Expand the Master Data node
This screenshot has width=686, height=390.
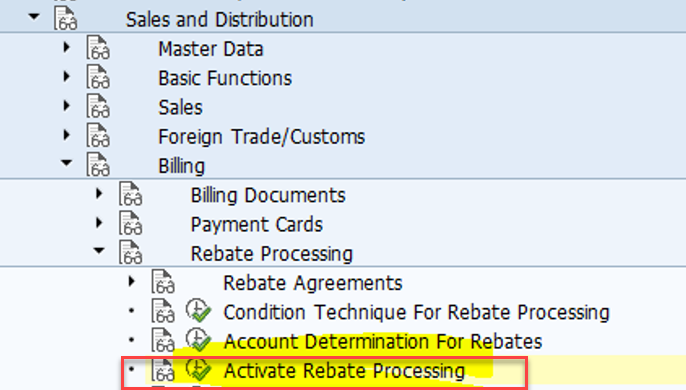click(66, 47)
